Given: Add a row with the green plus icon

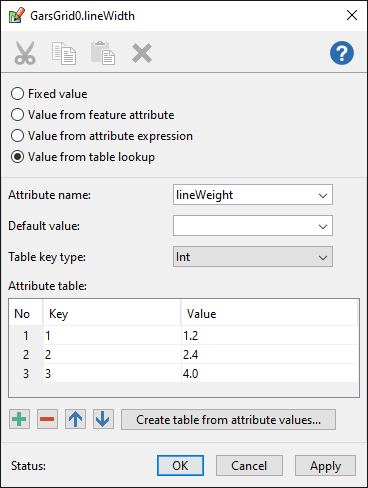Looking at the screenshot, I should pyautogui.click(x=19, y=419).
